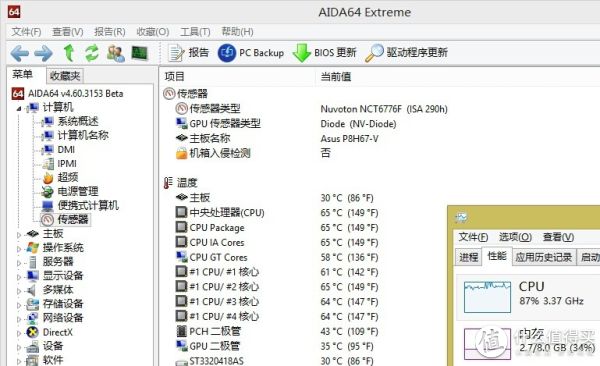Open the 文件(F) menu in AIDA64
The height and width of the screenshot is (366, 600).
26,32
